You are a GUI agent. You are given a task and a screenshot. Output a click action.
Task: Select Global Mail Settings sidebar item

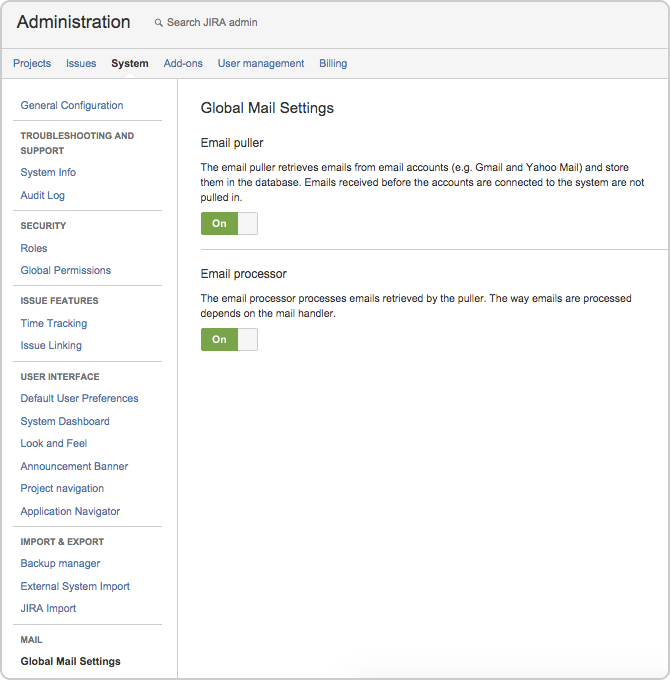click(70, 661)
